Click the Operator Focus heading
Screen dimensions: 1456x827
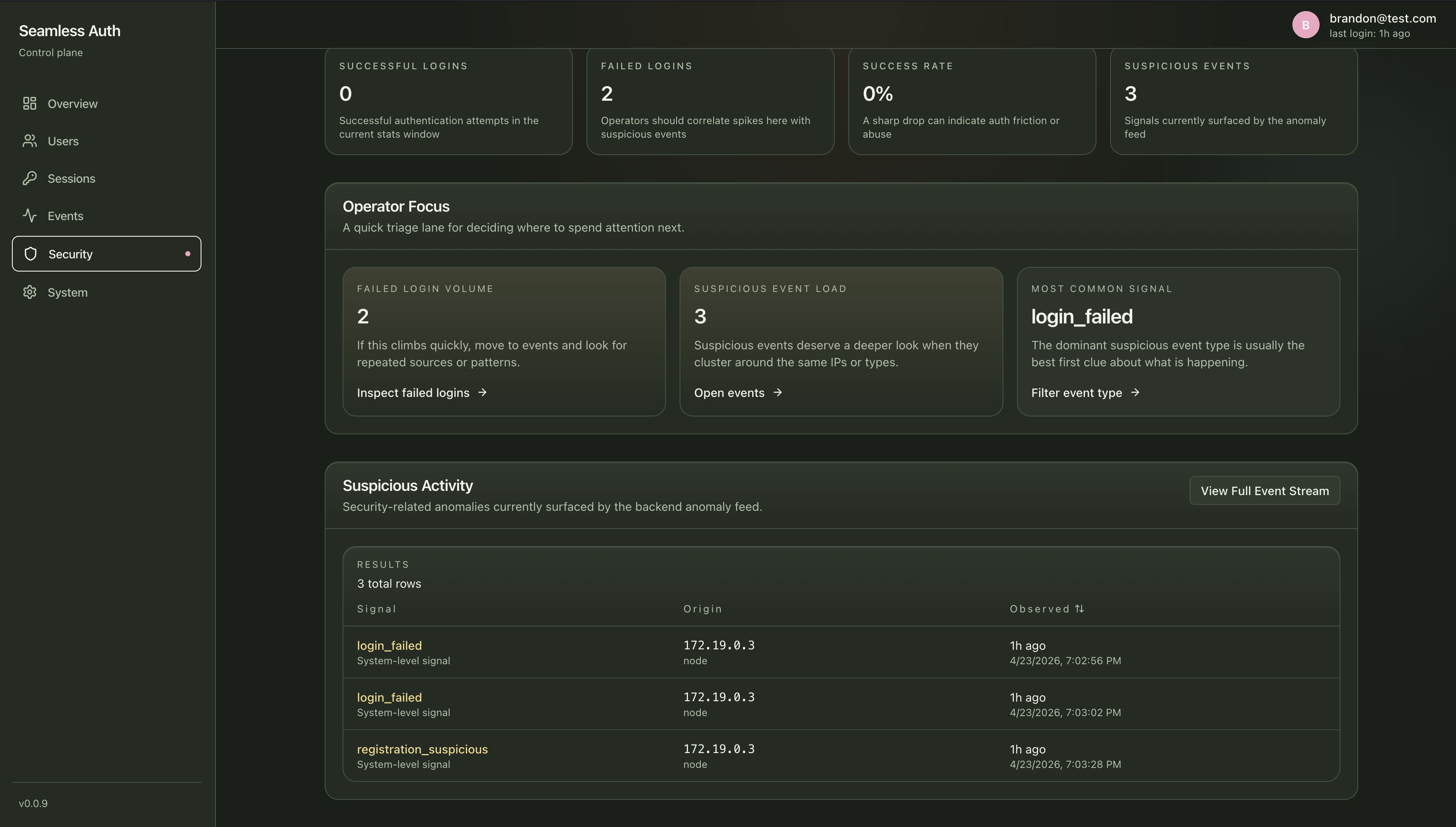click(x=396, y=206)
